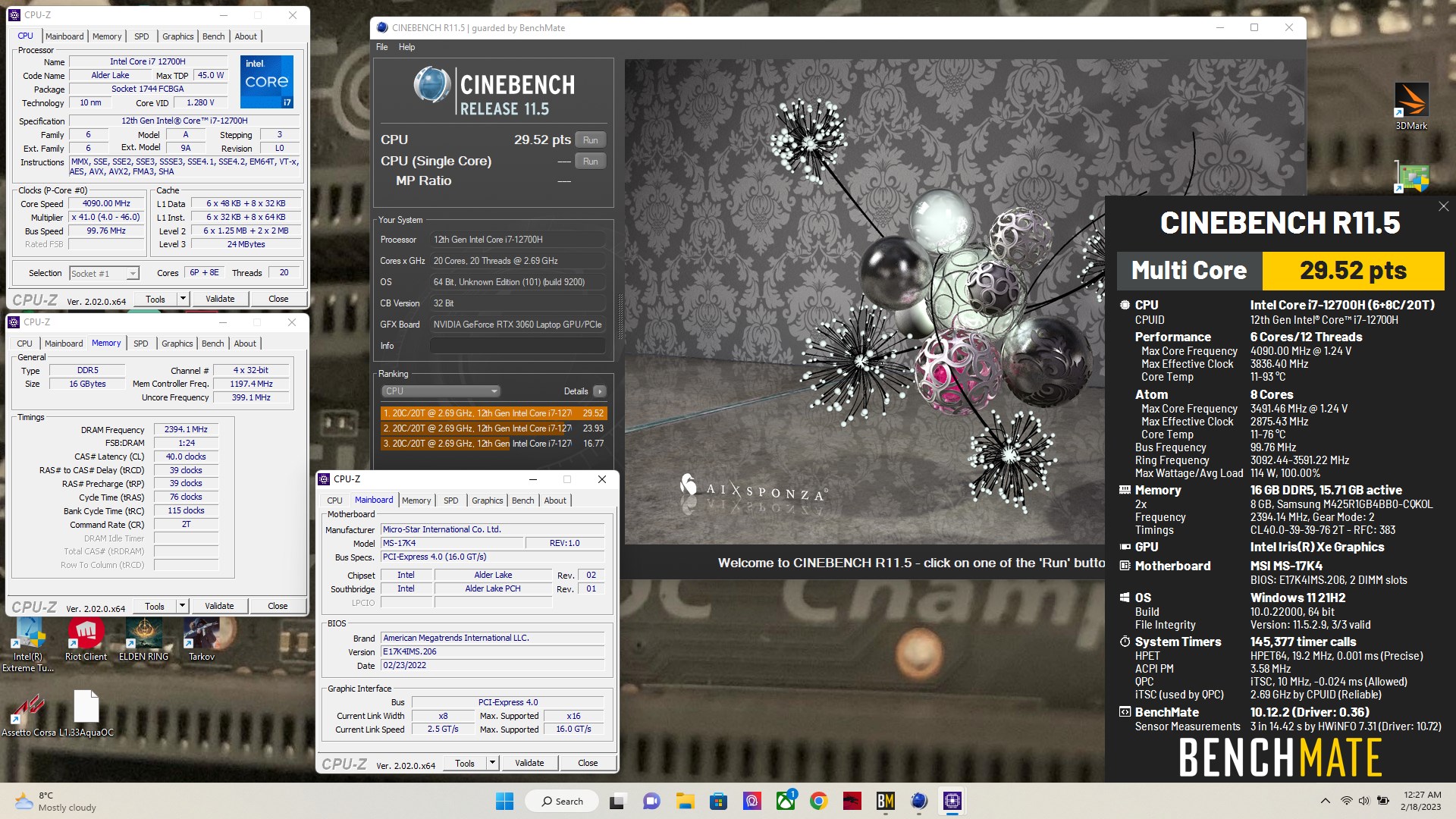Open battery status in the system tray
The width and height of the screenshot is (1456, 819).
tap(1382, 801)
